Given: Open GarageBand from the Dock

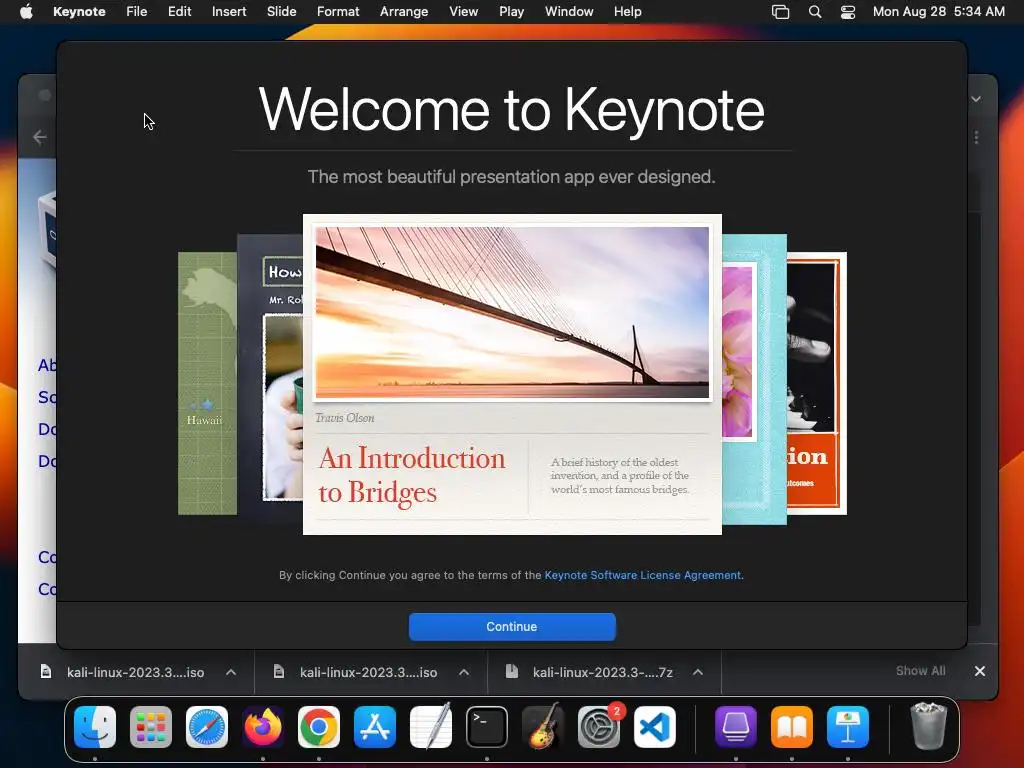Looking at the screenshot, I should 543,727.
